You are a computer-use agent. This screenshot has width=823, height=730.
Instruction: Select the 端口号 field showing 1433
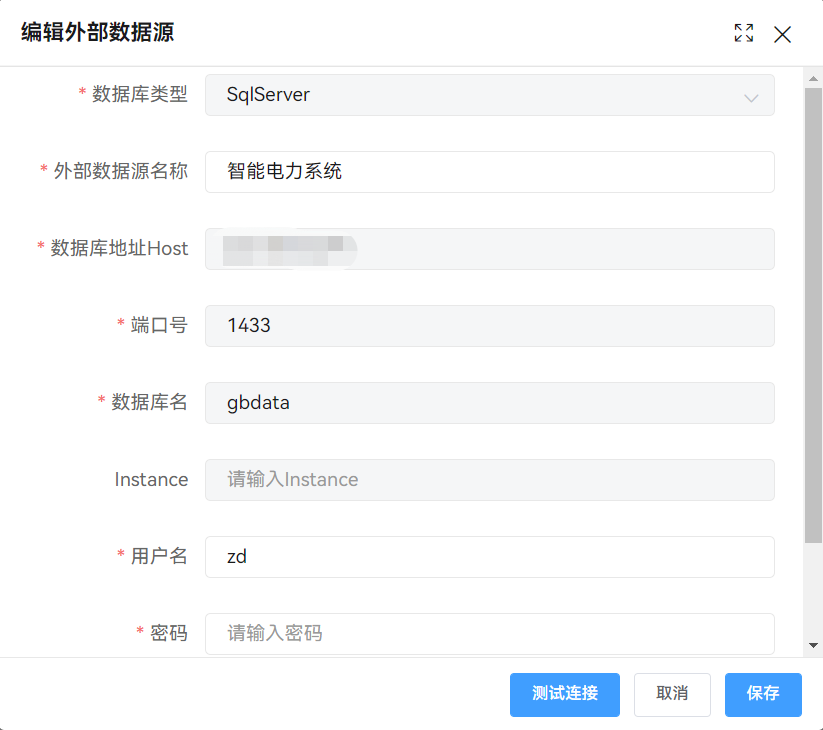[489, 326]
